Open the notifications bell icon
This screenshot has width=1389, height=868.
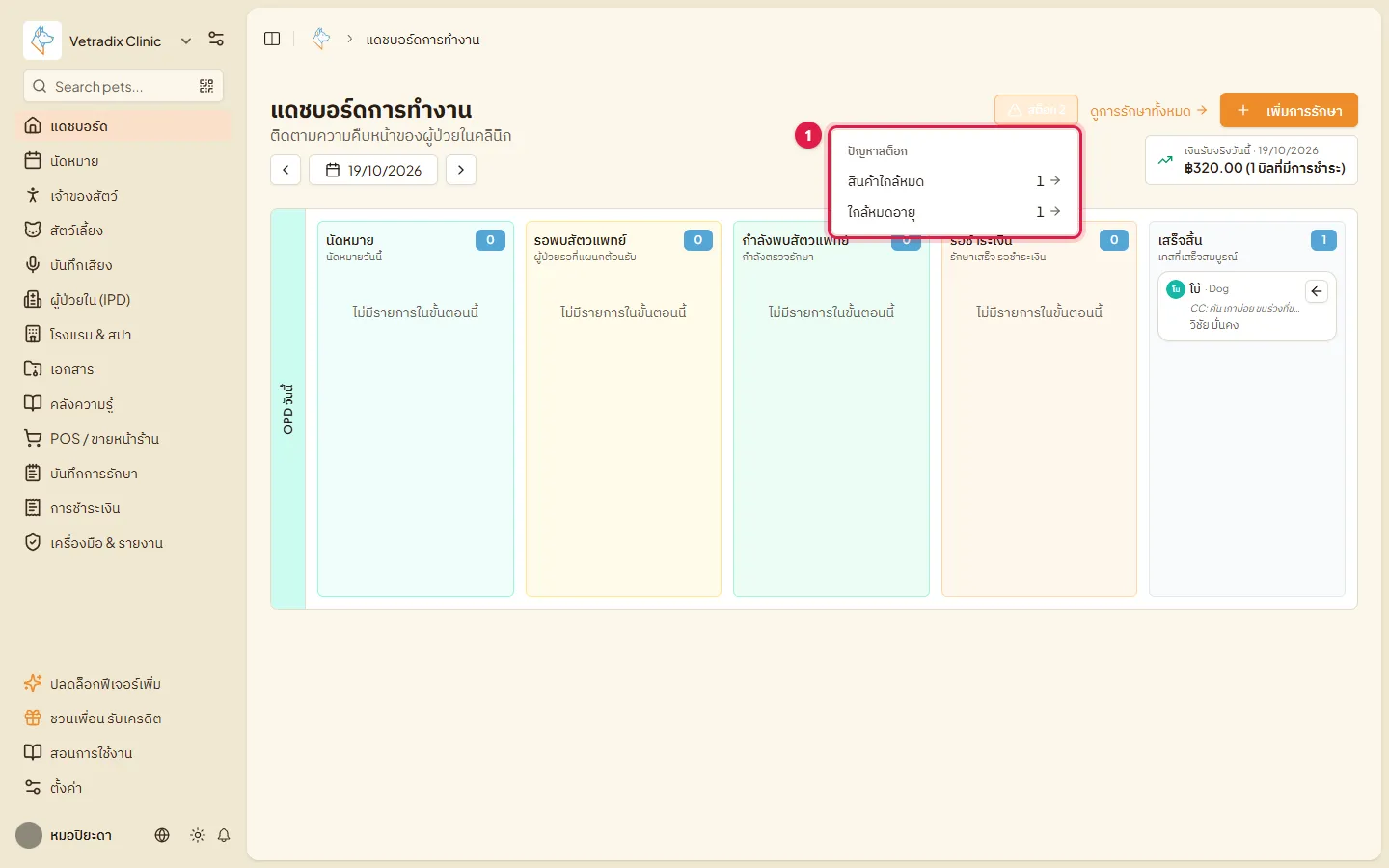click(x=224, y=835)
